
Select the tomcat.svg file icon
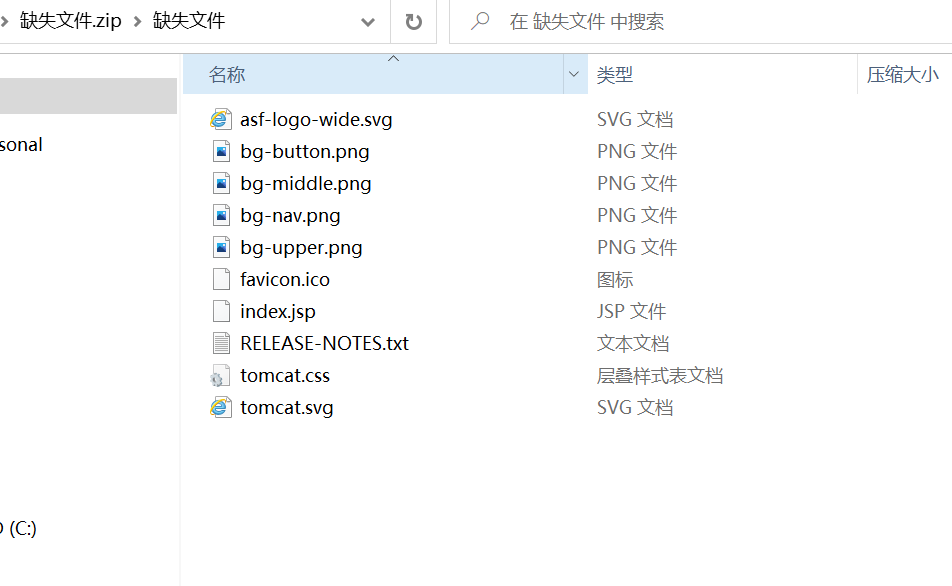[221, 407]
